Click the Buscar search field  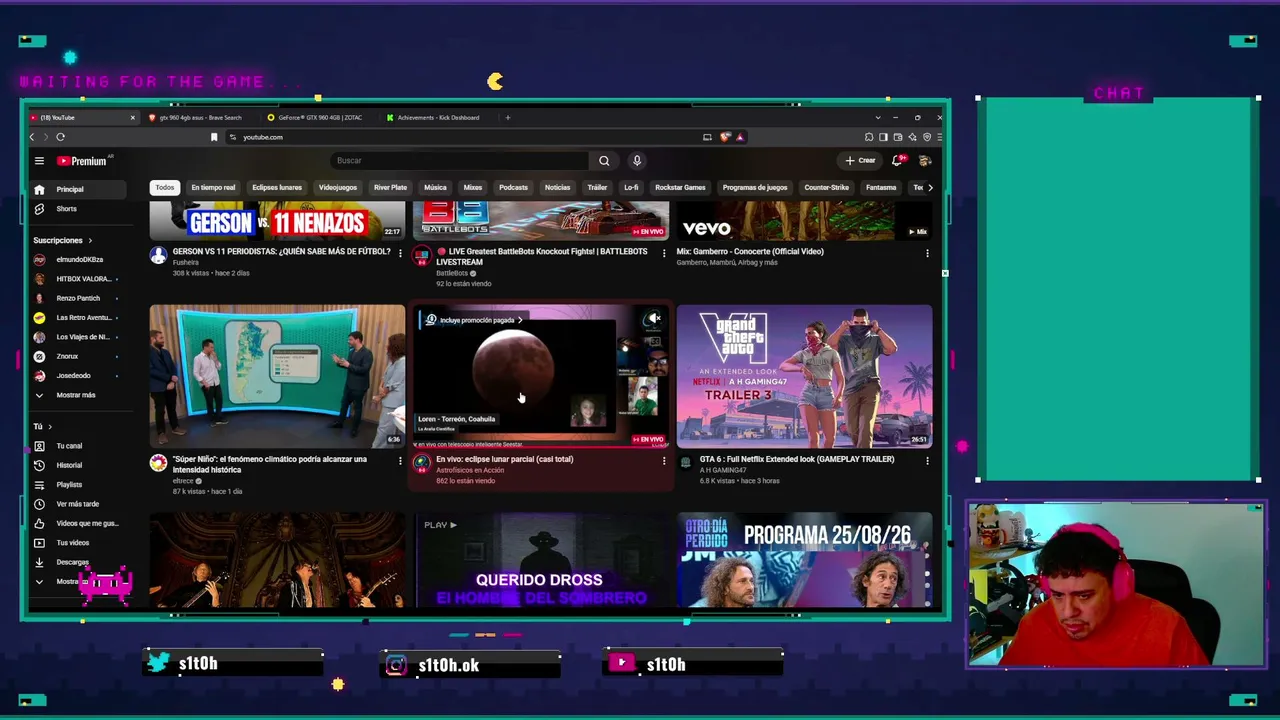coord(459,161)
